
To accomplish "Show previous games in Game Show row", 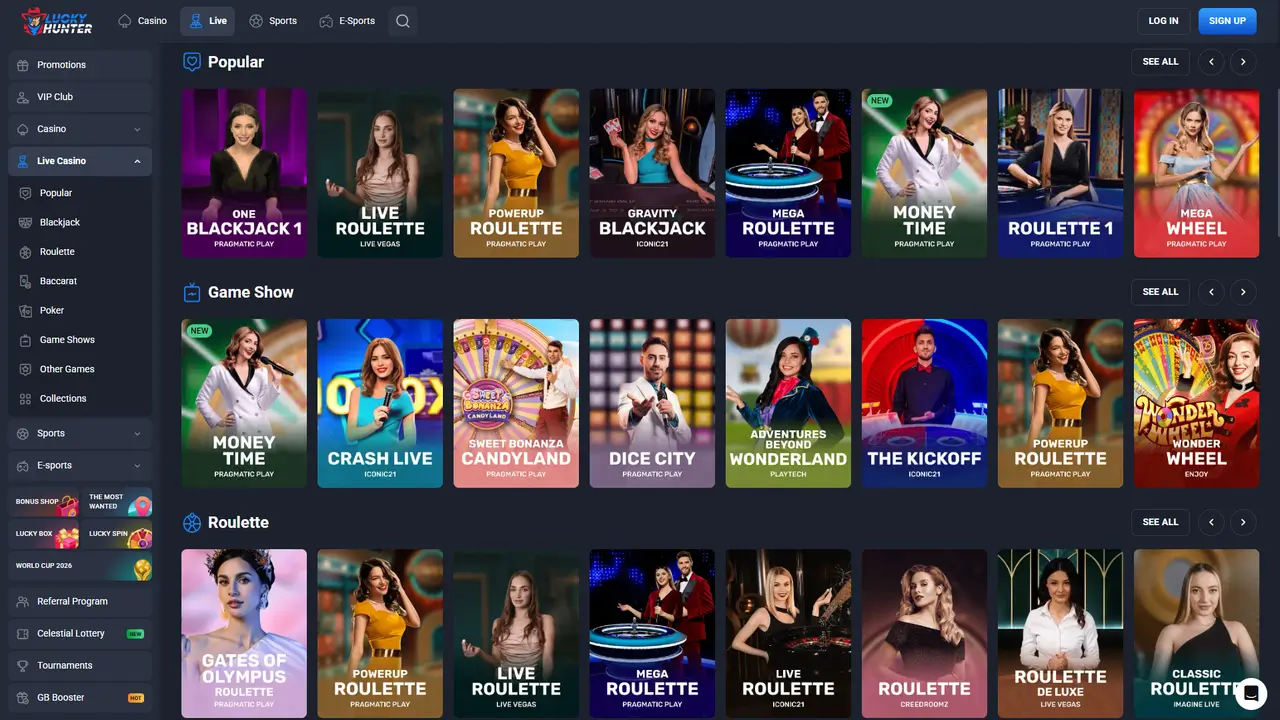I will click(x=1211, y=292).
